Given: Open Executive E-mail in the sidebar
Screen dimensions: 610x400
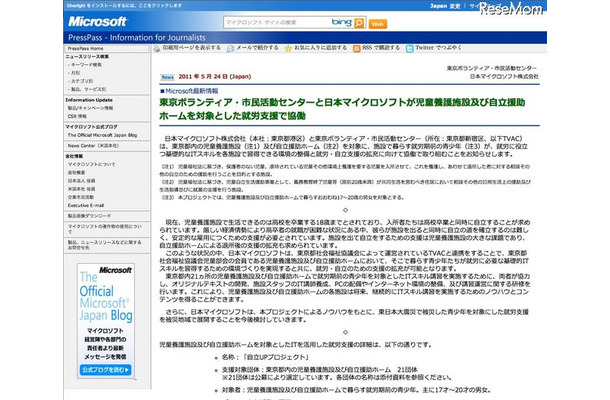Looking at the screenshot, I should [86, 205].
